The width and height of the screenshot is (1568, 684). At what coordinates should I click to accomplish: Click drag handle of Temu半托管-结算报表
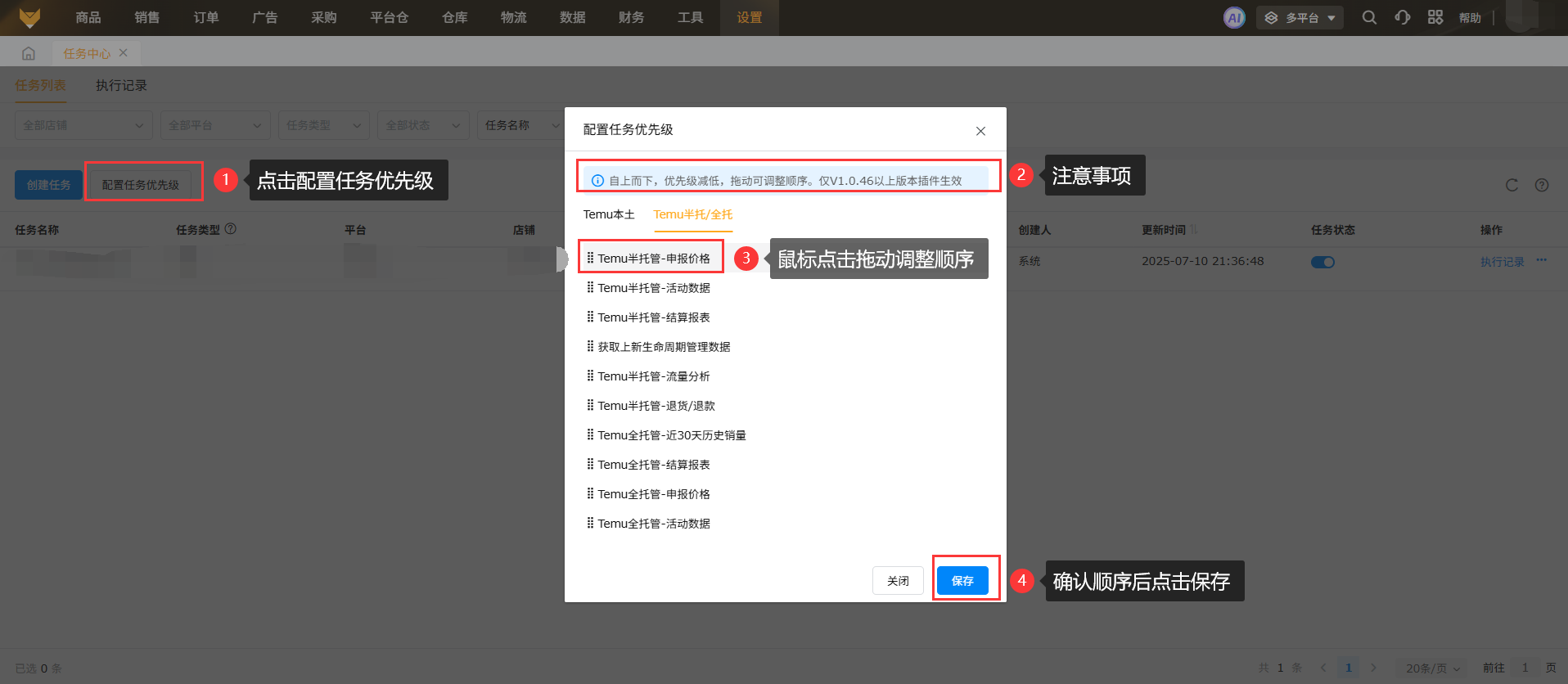coord(590,317)
